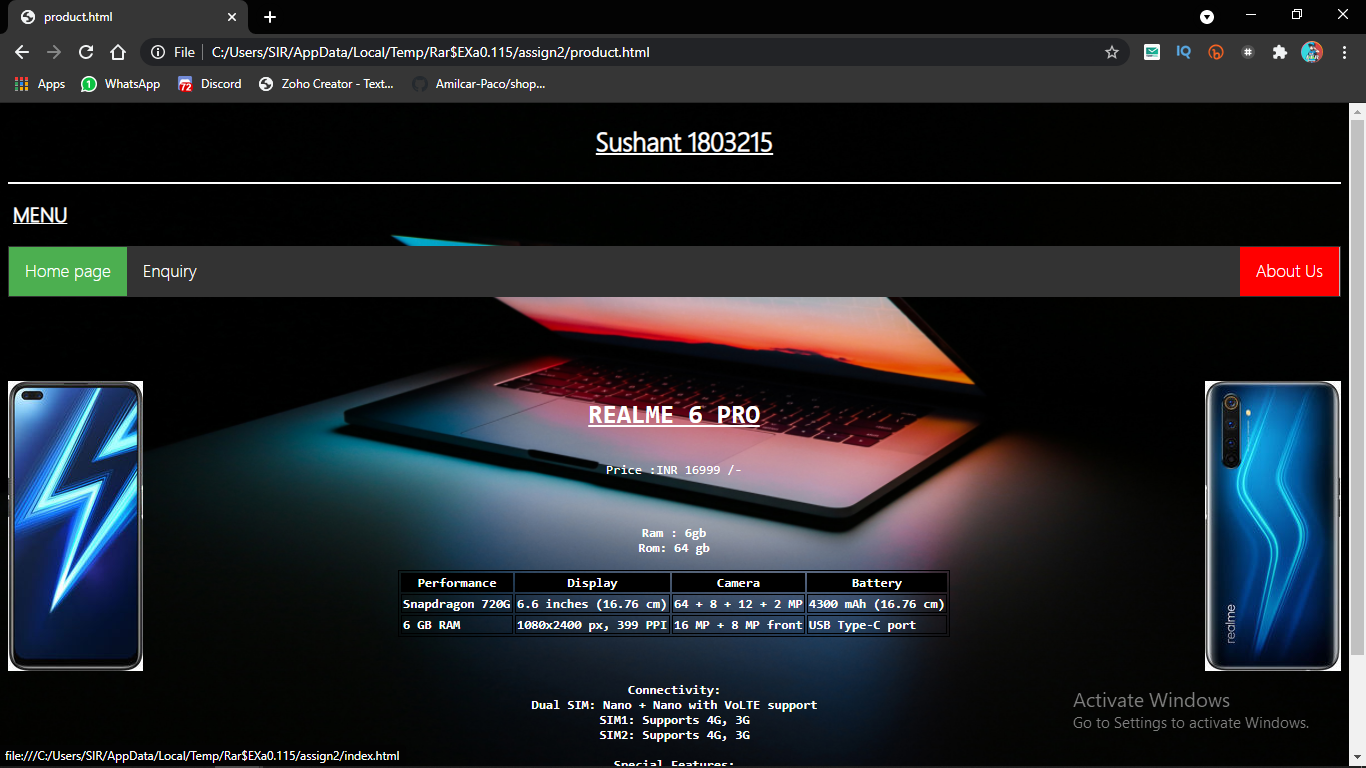Image resolution: width=1366 pixels, height=768 pixels.
Task: Open the Extensions puzzle icon
Action: (1279, 52)
